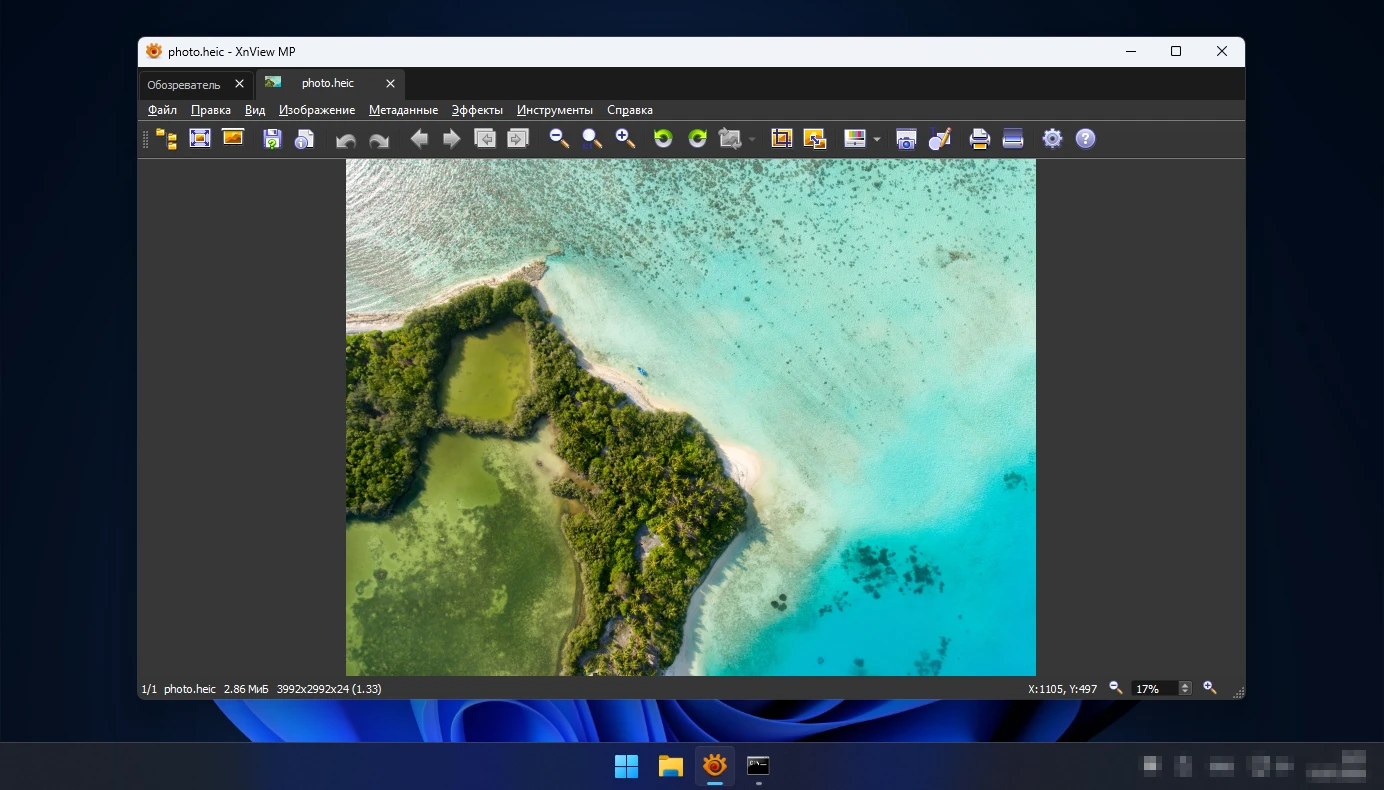
Task: Open the Эффекты menu
Action: pos(477,110)
